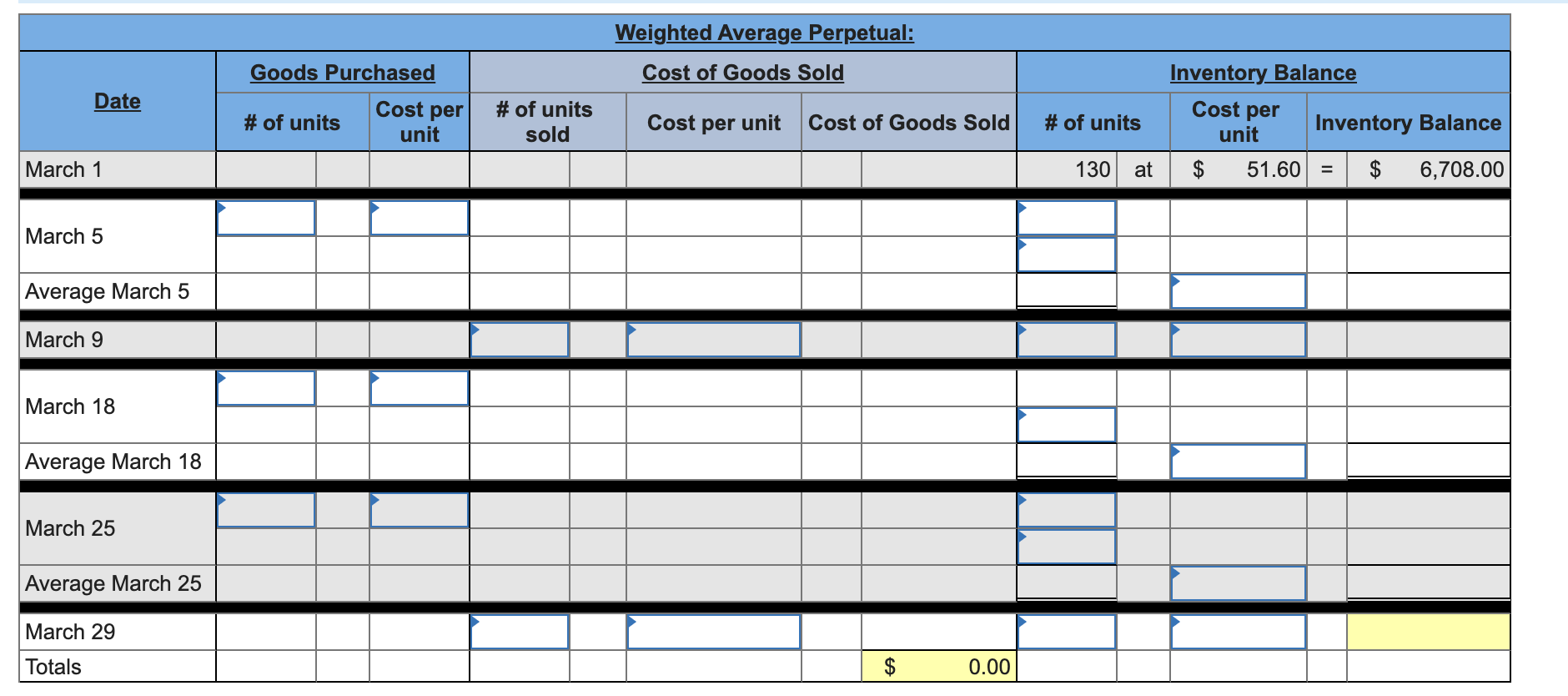Click March 5 purchase cost per unit field
Image resolution: width=1568 pixels, height=696 pixels.
pyautogui.click(x=420, y=218)
